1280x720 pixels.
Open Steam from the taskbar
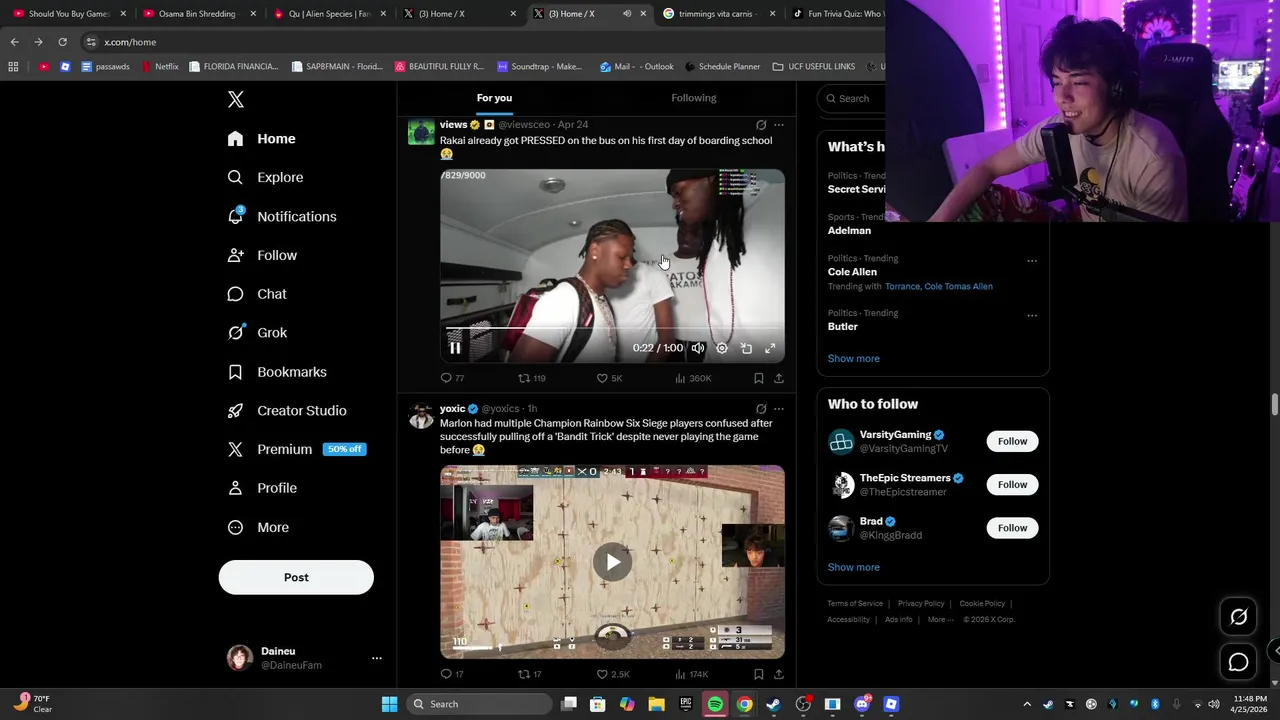[773, 704]
